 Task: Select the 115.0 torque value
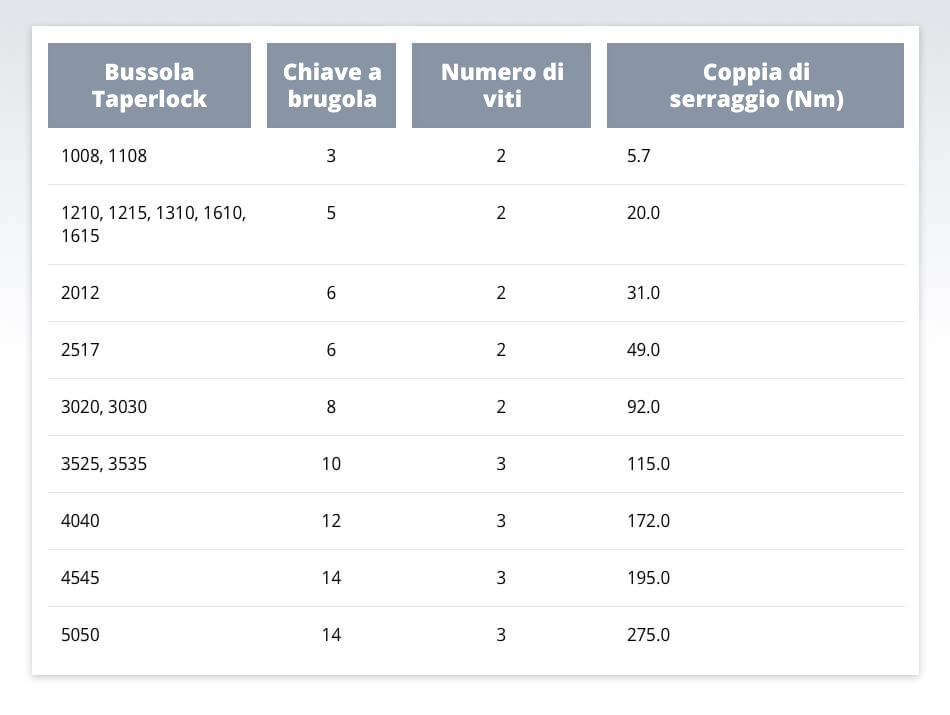coord(648,464)
